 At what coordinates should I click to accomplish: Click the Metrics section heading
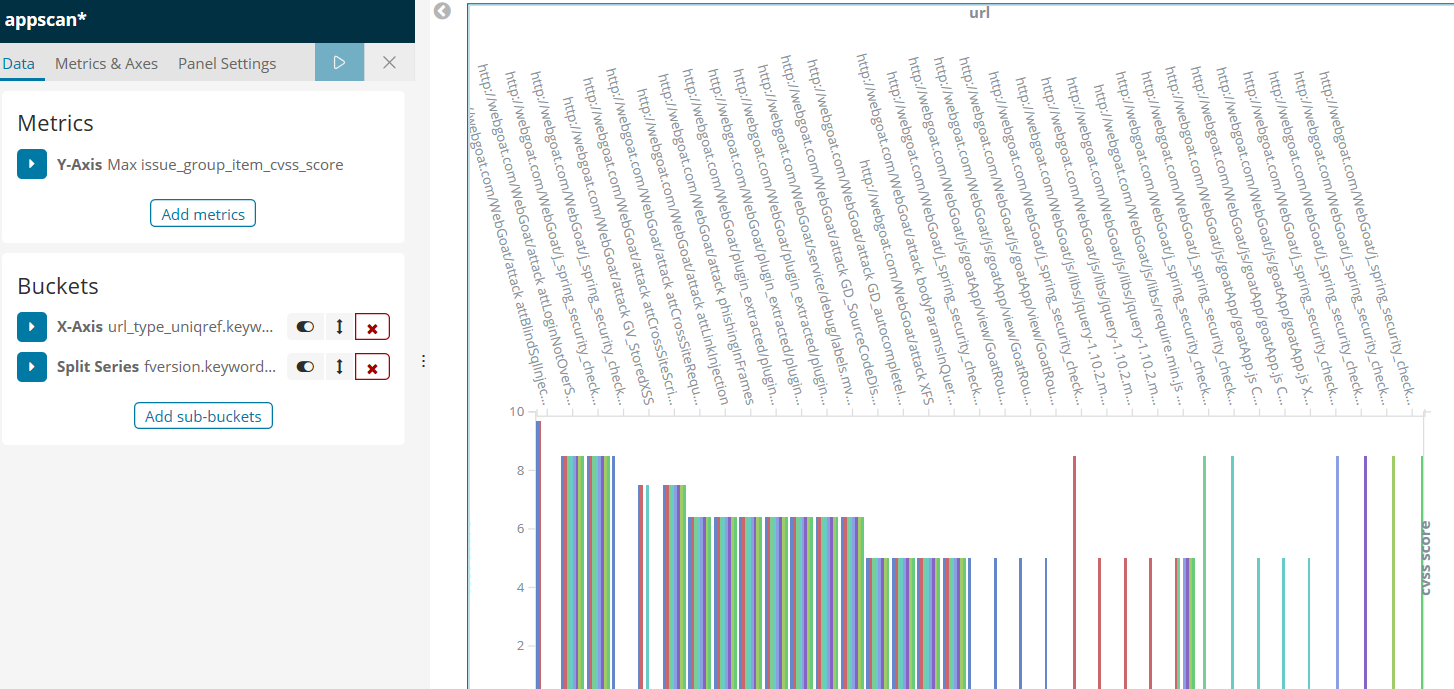point(56,123)
